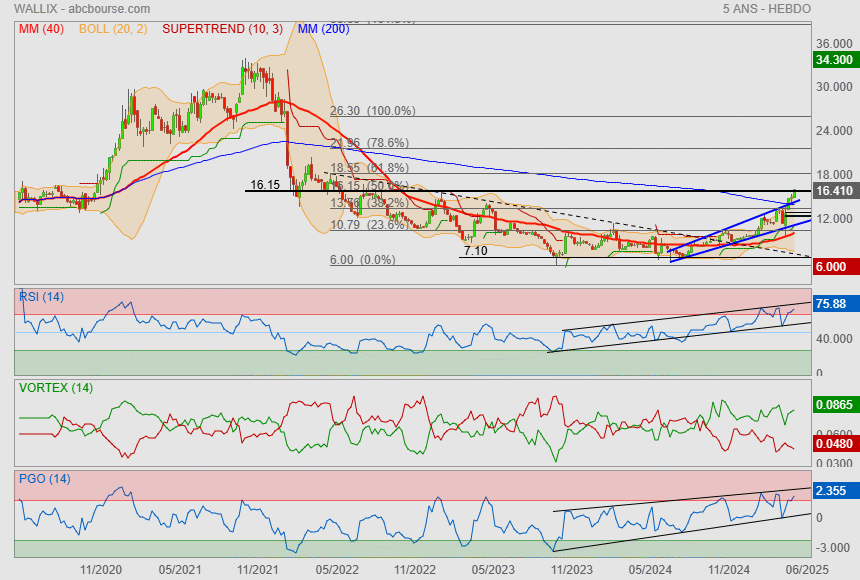Click the 05/2024 date axis label
860x580 pixels.
(x=650, y=570)
